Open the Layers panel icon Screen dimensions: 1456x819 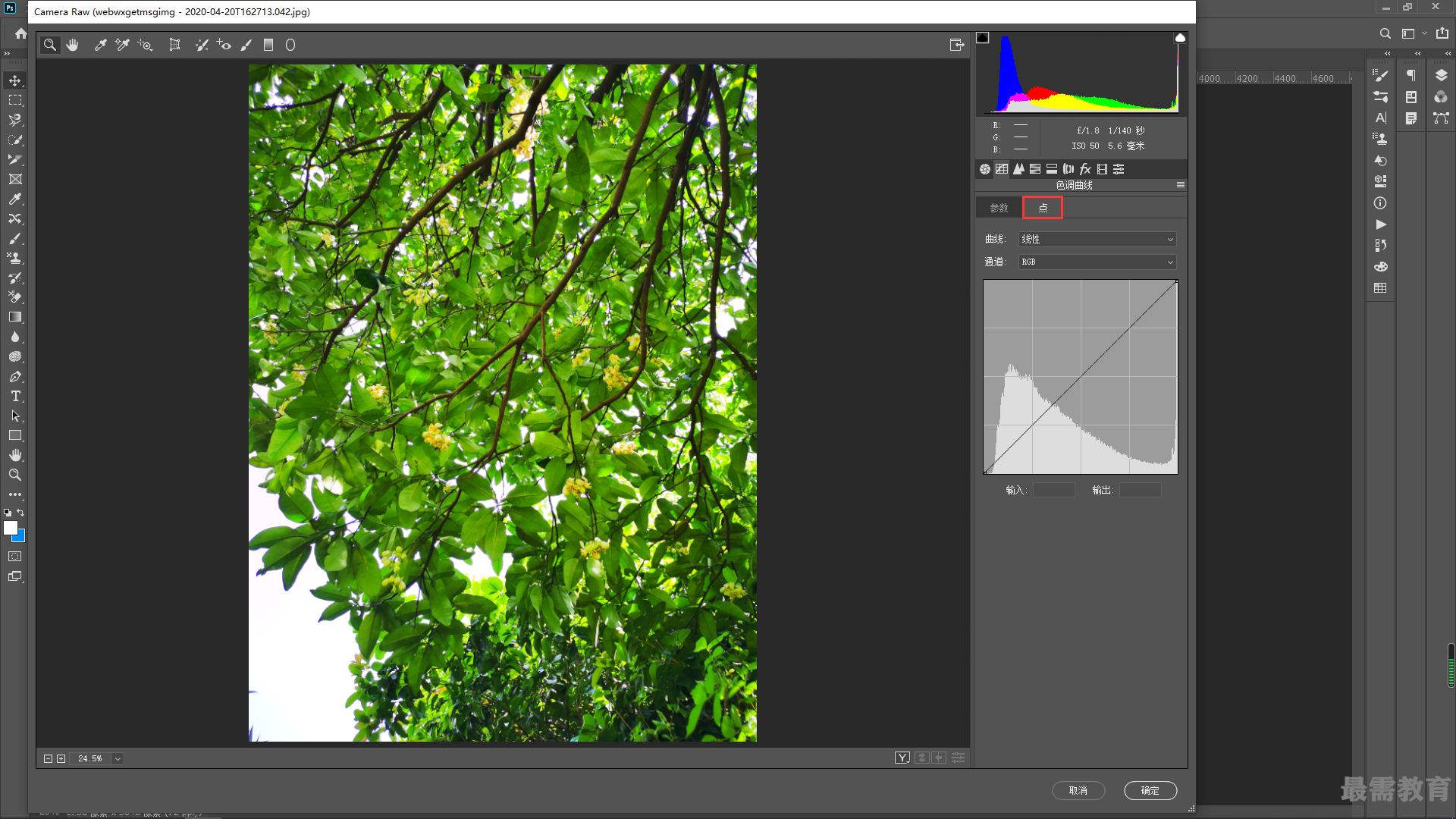click(x=1441, y=75)
